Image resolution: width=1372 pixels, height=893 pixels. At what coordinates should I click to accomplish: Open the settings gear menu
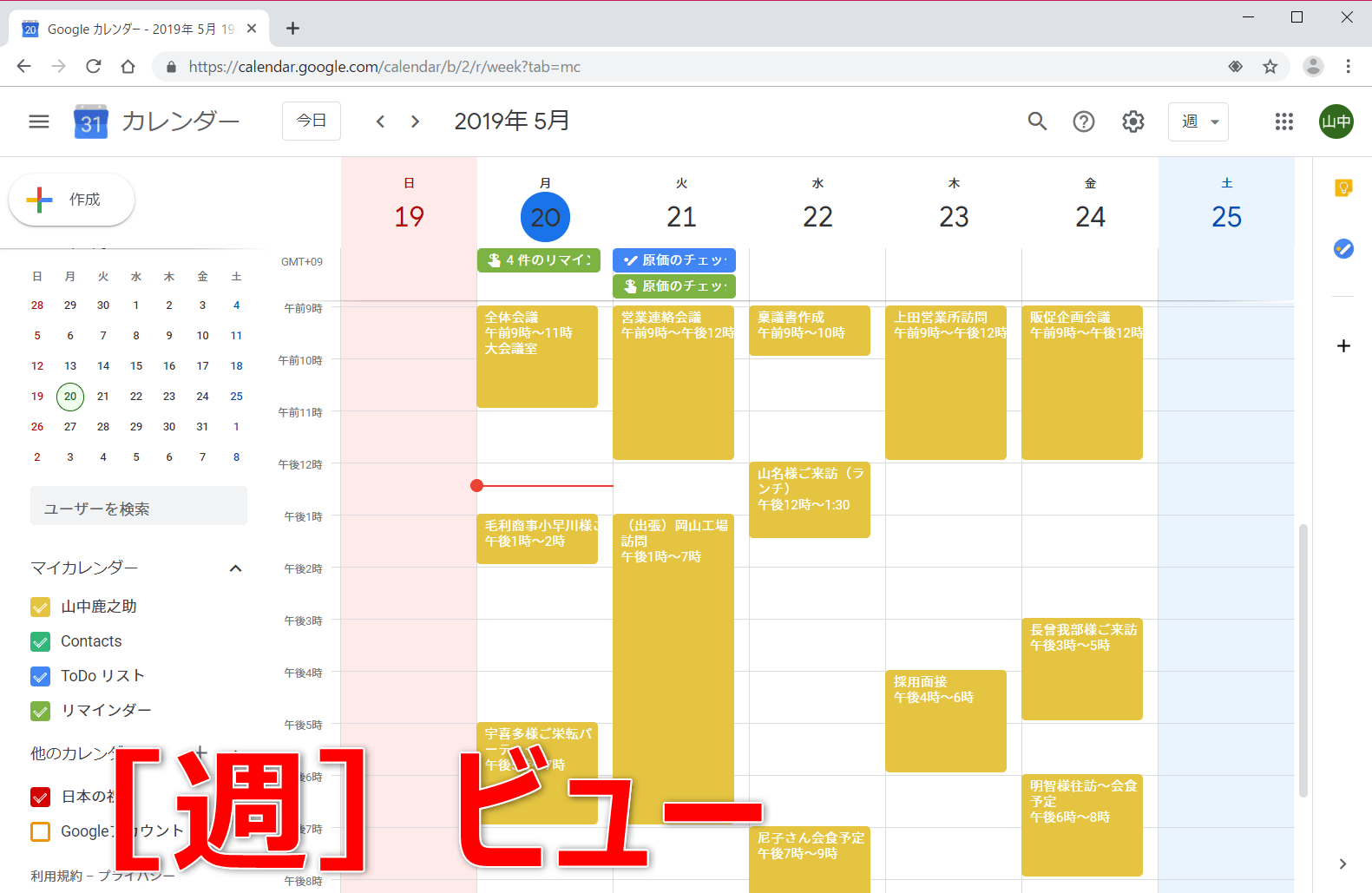coord(1133,121)
